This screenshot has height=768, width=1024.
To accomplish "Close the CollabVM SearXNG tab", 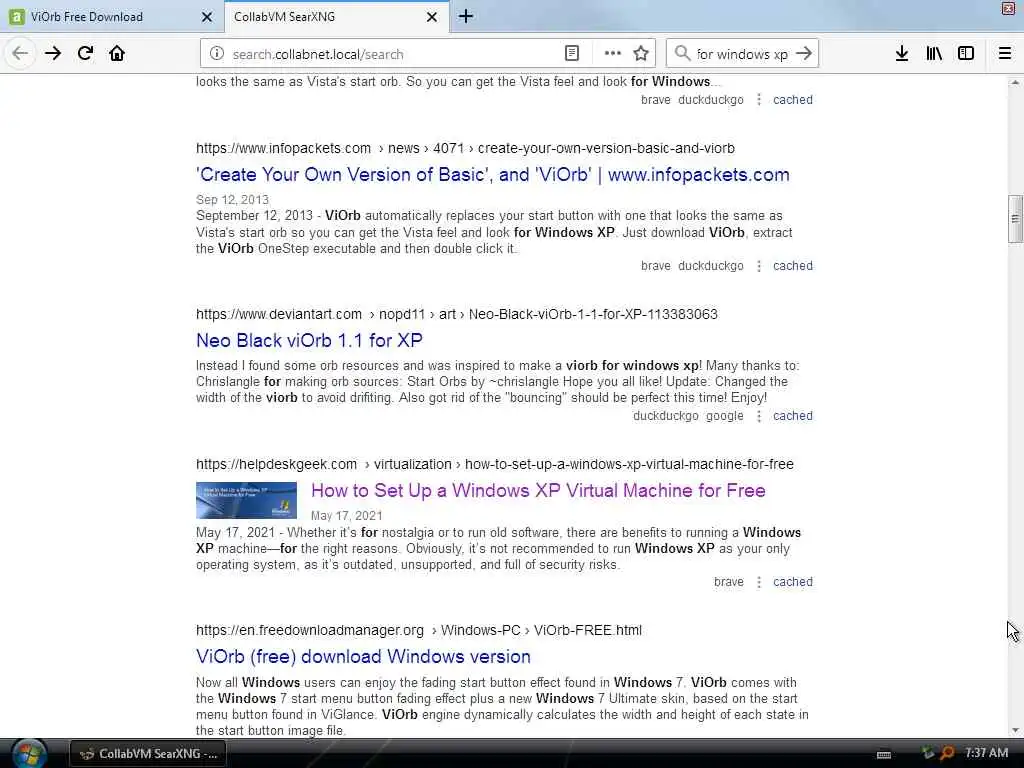I will tap(432, 17).
